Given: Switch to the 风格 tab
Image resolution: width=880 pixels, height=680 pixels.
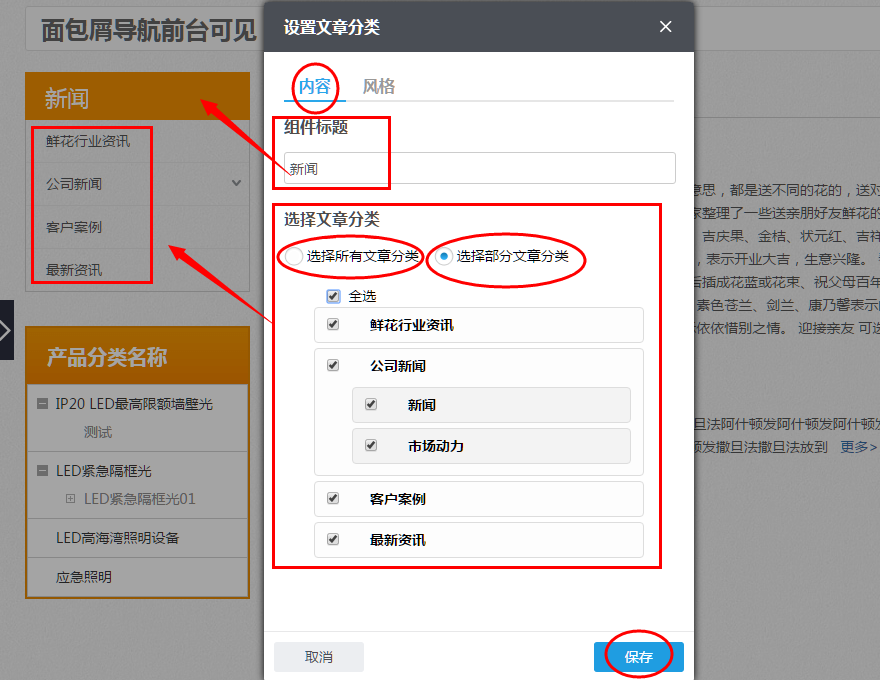Looking at the screenshot, I should (378, 87).
